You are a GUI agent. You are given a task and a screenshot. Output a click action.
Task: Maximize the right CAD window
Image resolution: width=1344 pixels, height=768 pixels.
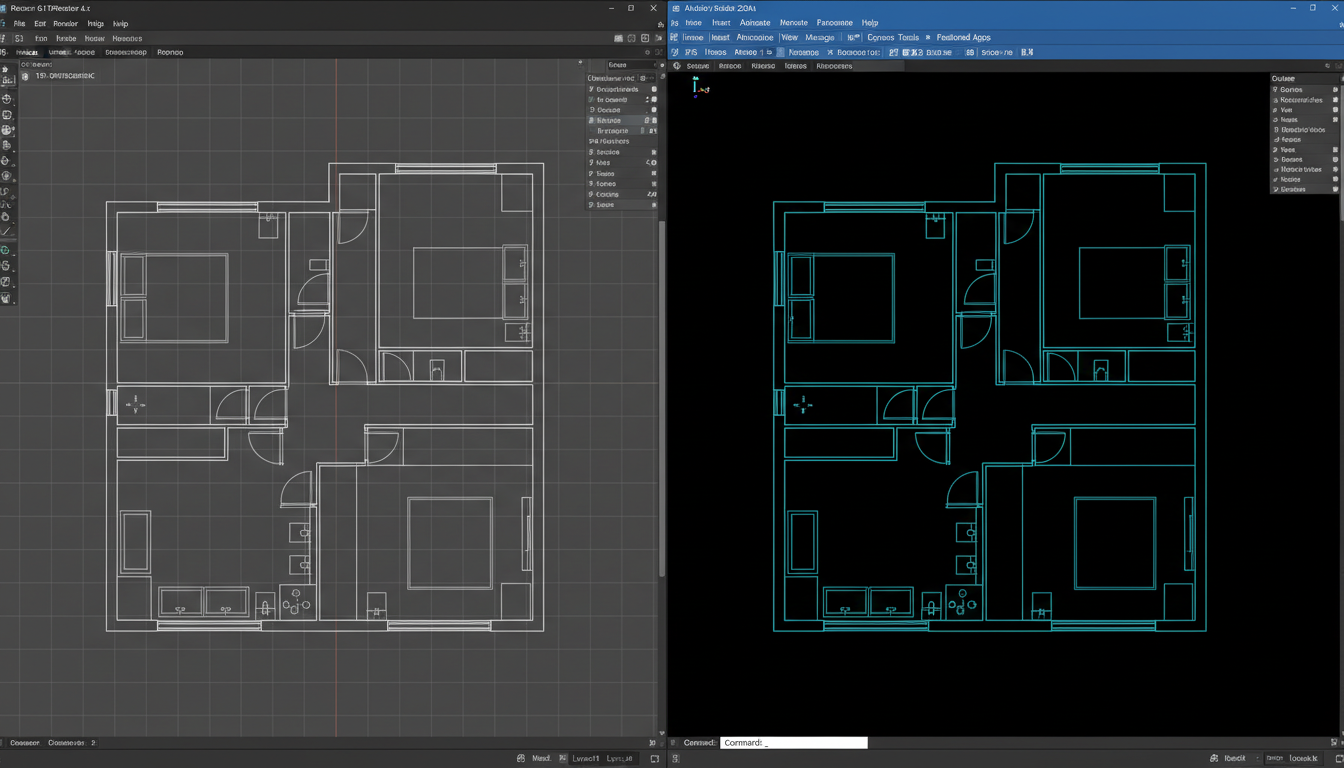pos(1313,8)
